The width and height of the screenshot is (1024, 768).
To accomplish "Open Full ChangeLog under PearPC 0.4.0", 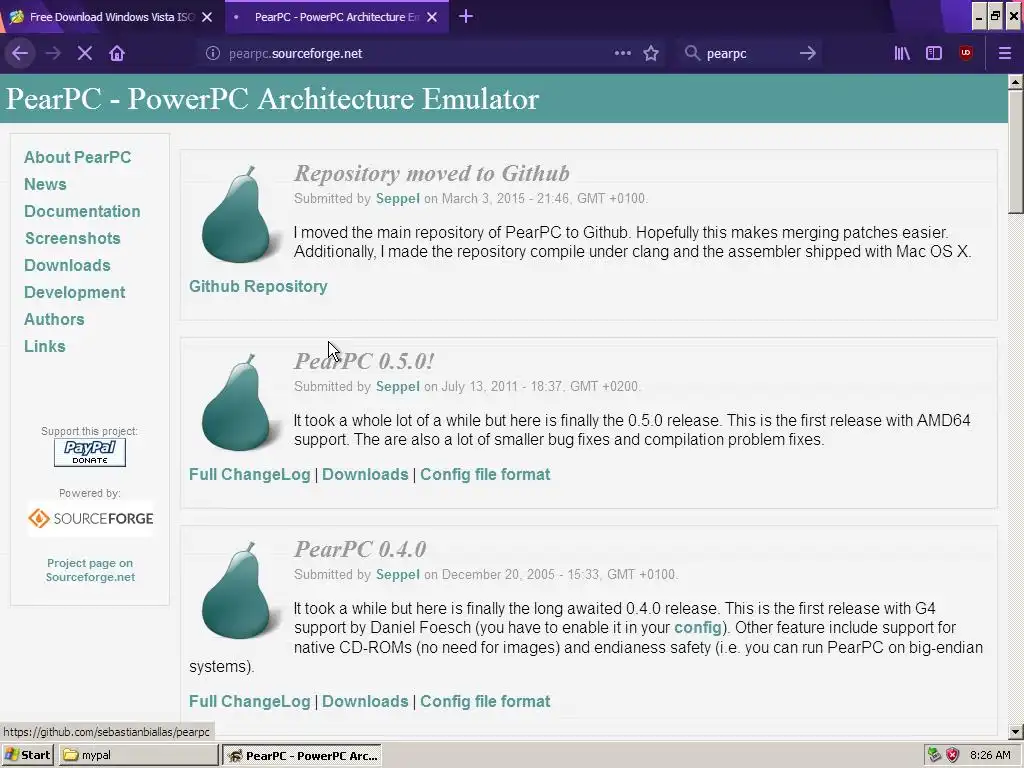I will tap(249, 701).
